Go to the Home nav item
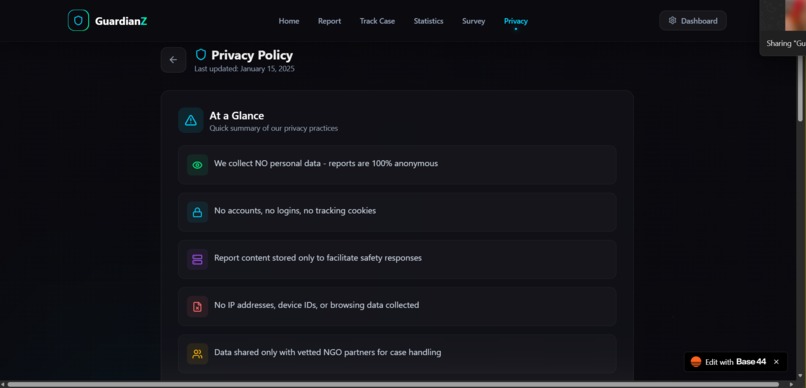Viewport: 806px width, 388px height. click(x=289, y=21)
